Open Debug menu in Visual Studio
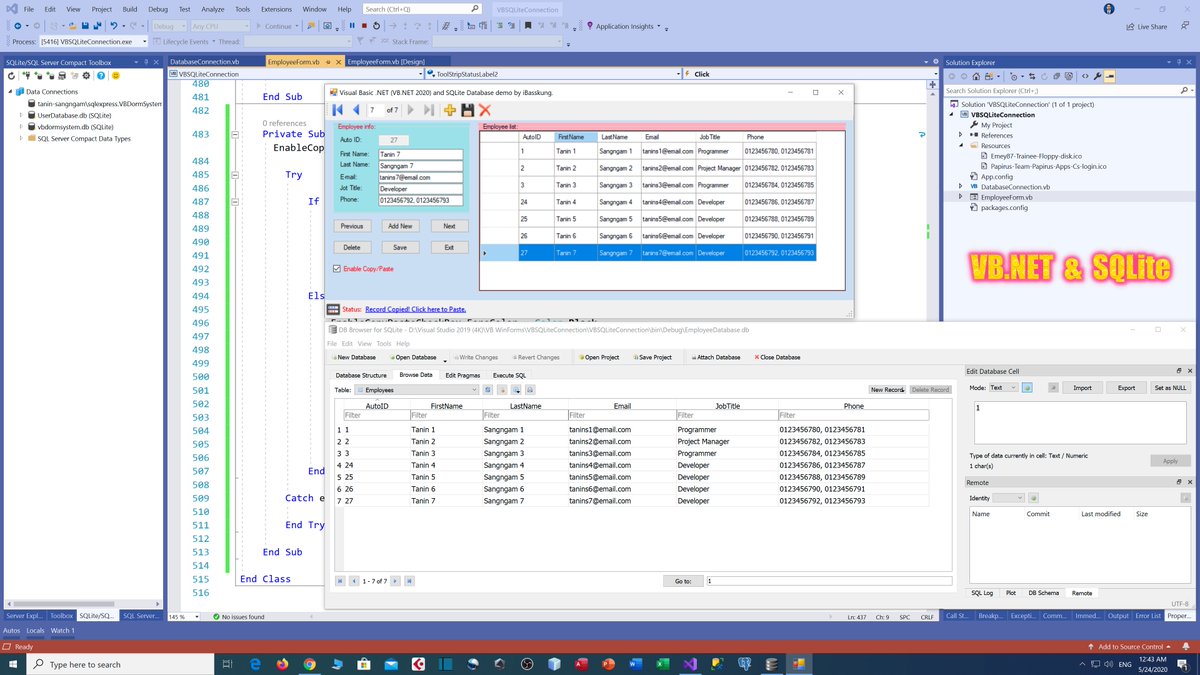Screen dimensions: 1200x675 [158, 9]
